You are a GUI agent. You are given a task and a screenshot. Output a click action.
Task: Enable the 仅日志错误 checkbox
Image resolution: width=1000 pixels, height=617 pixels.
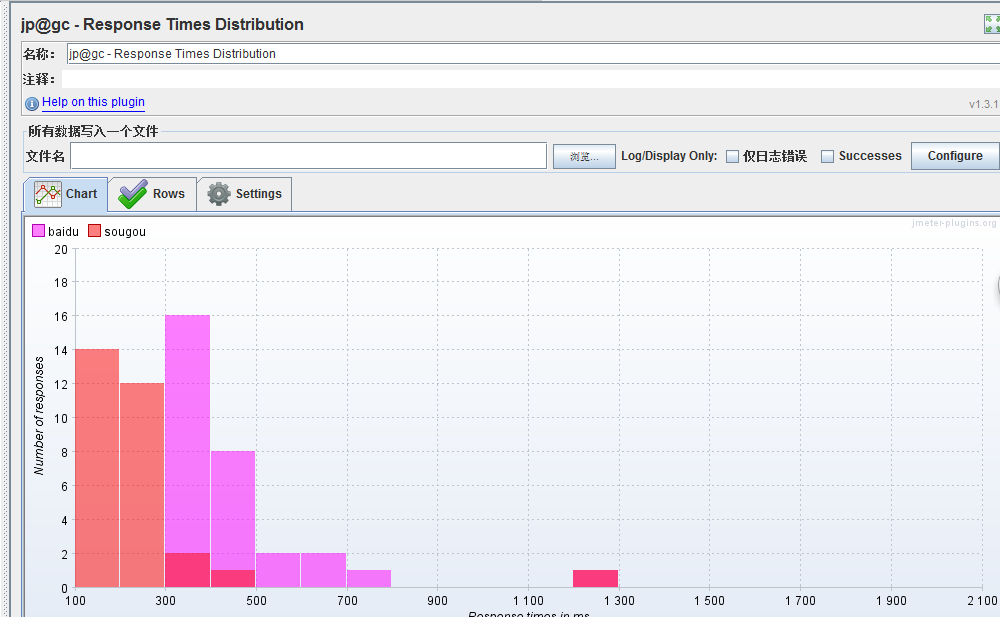[733, 156]
